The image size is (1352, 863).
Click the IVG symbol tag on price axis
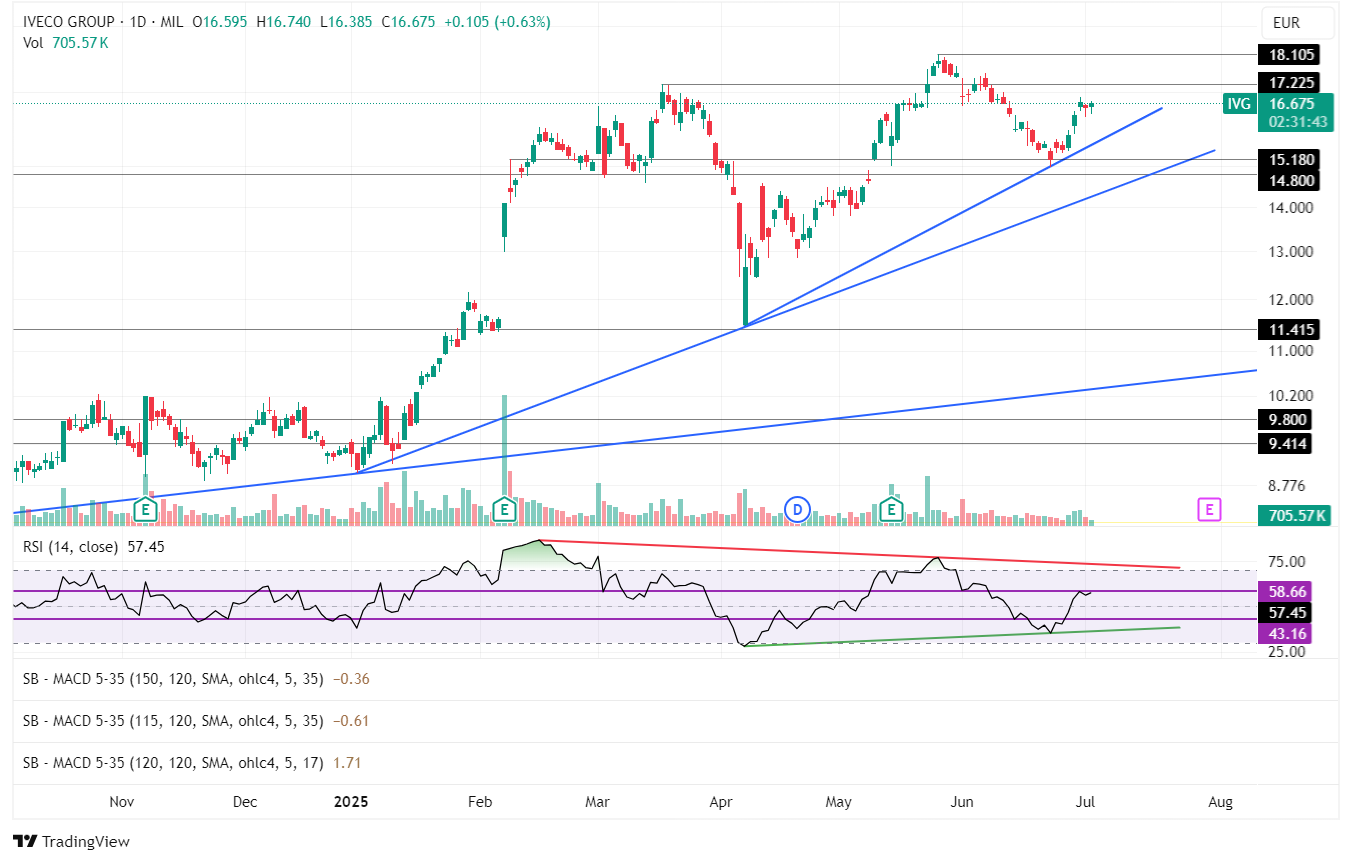(x=1239, y=103)
